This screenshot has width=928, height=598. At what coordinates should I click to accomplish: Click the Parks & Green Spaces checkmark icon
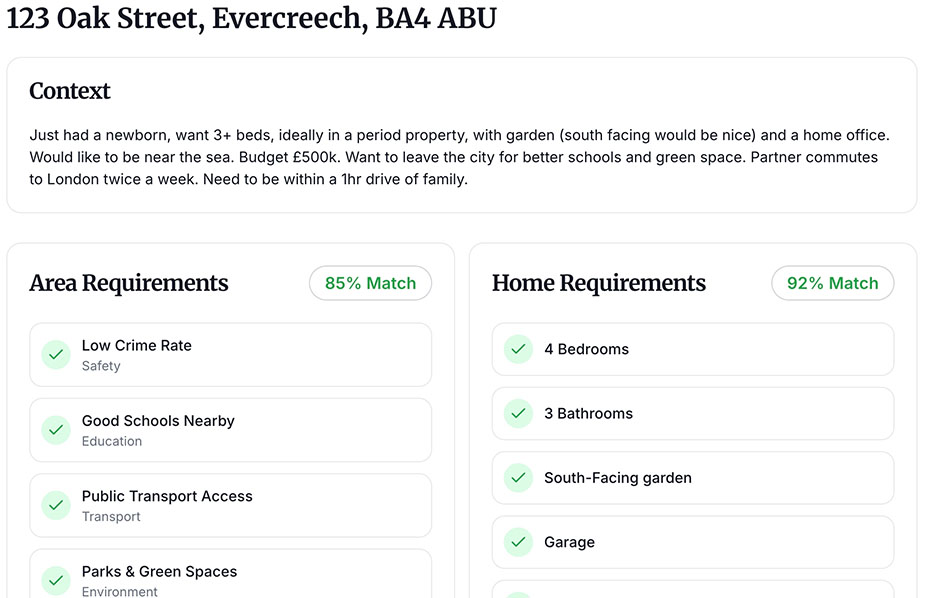click(x=55, y=580)
